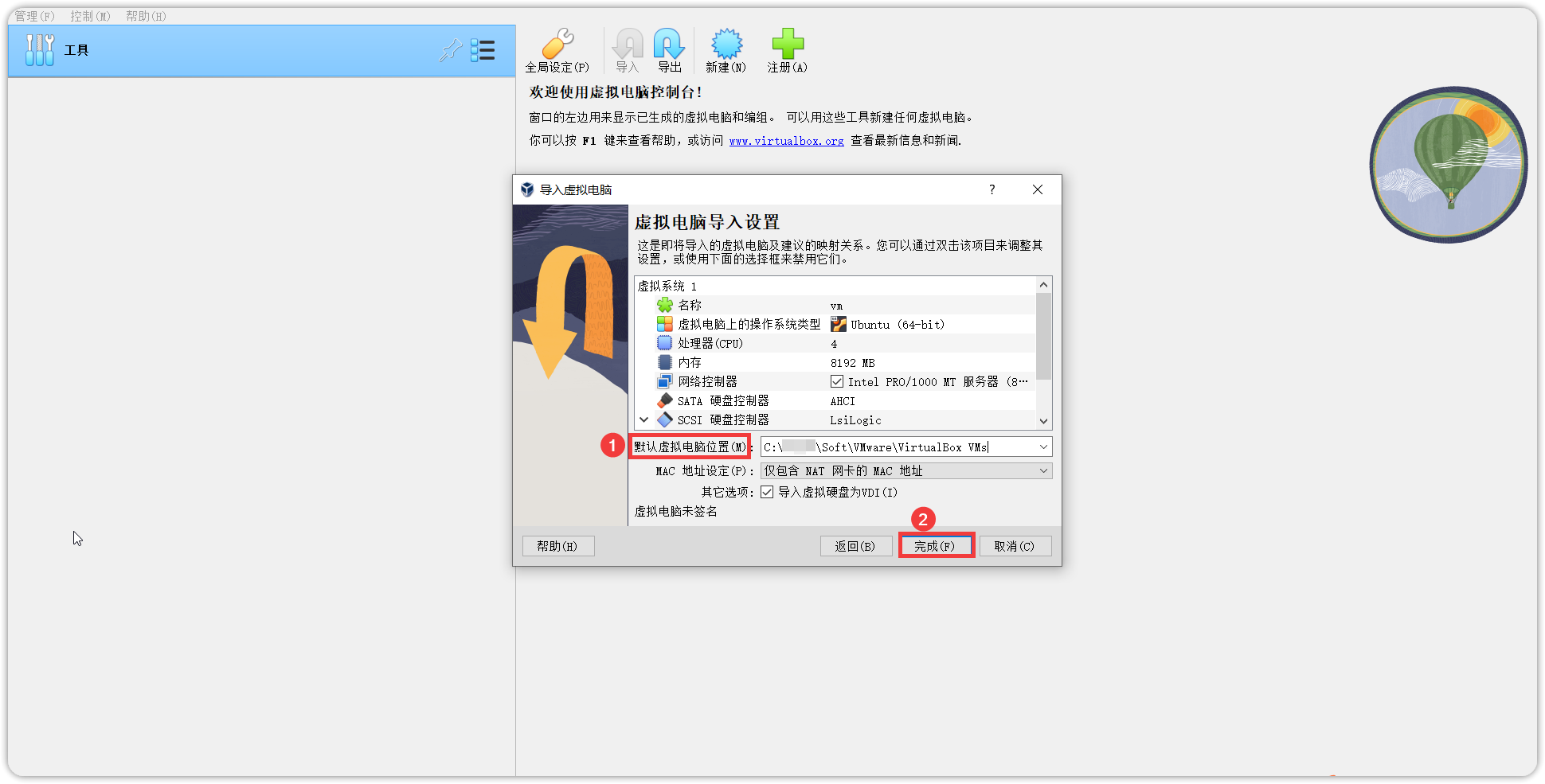This screenshot has height=784, width=1545.
Task: Click the SATA 硬盘控制器 row icon
Action: click(x=665, y=400)
